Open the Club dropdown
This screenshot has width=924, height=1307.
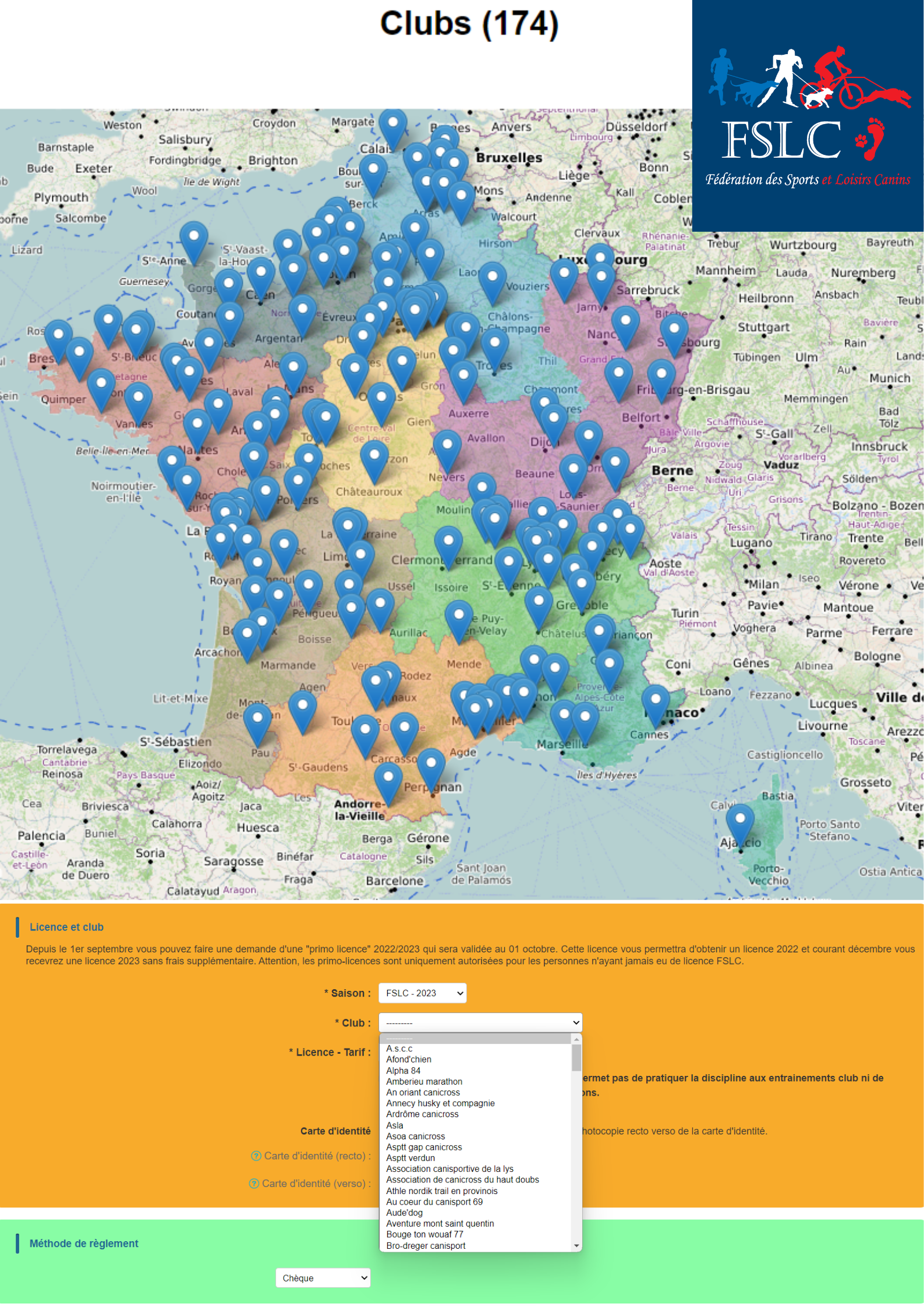click(480, 1022)
